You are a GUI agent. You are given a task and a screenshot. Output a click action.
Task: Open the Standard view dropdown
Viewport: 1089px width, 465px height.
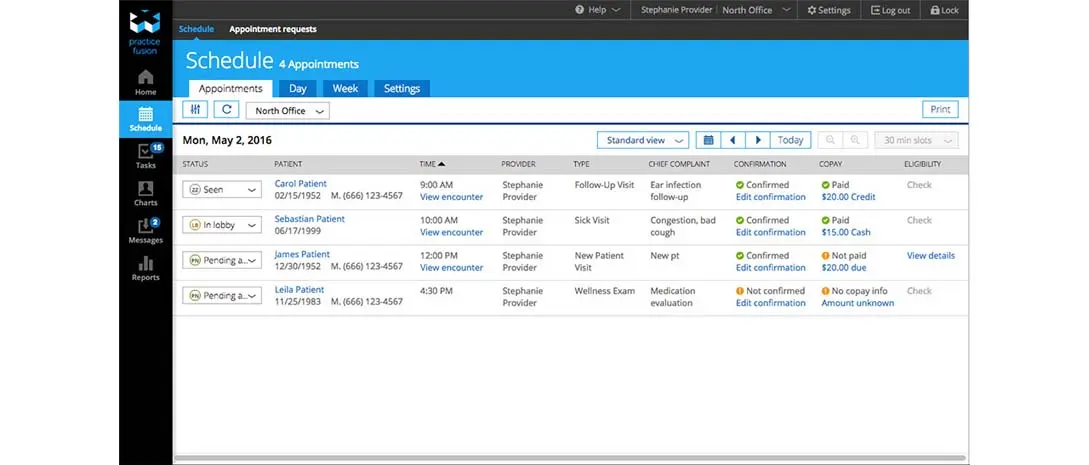pos(642,140)
